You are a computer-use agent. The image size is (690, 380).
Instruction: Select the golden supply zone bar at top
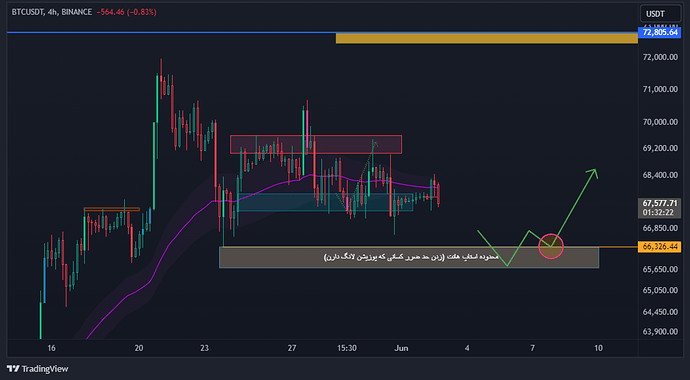(x=486, y=38)
